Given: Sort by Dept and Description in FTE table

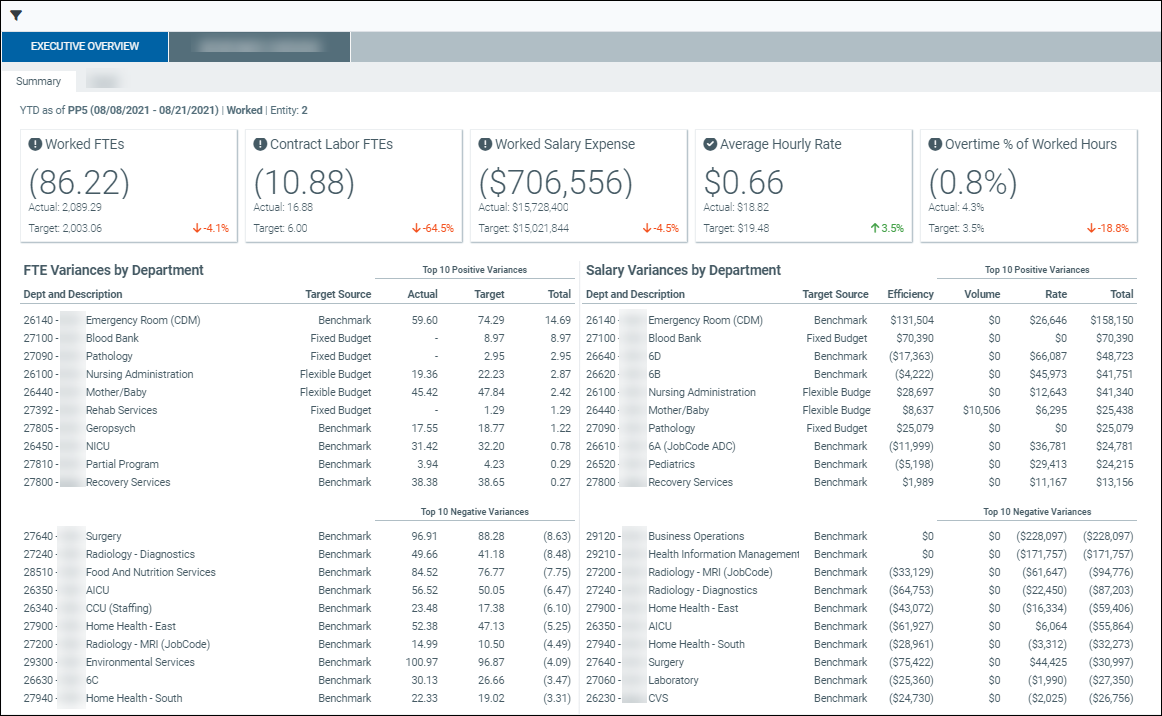Looking at the screenshot, I should pyautogui.click(x=73, y=294).
